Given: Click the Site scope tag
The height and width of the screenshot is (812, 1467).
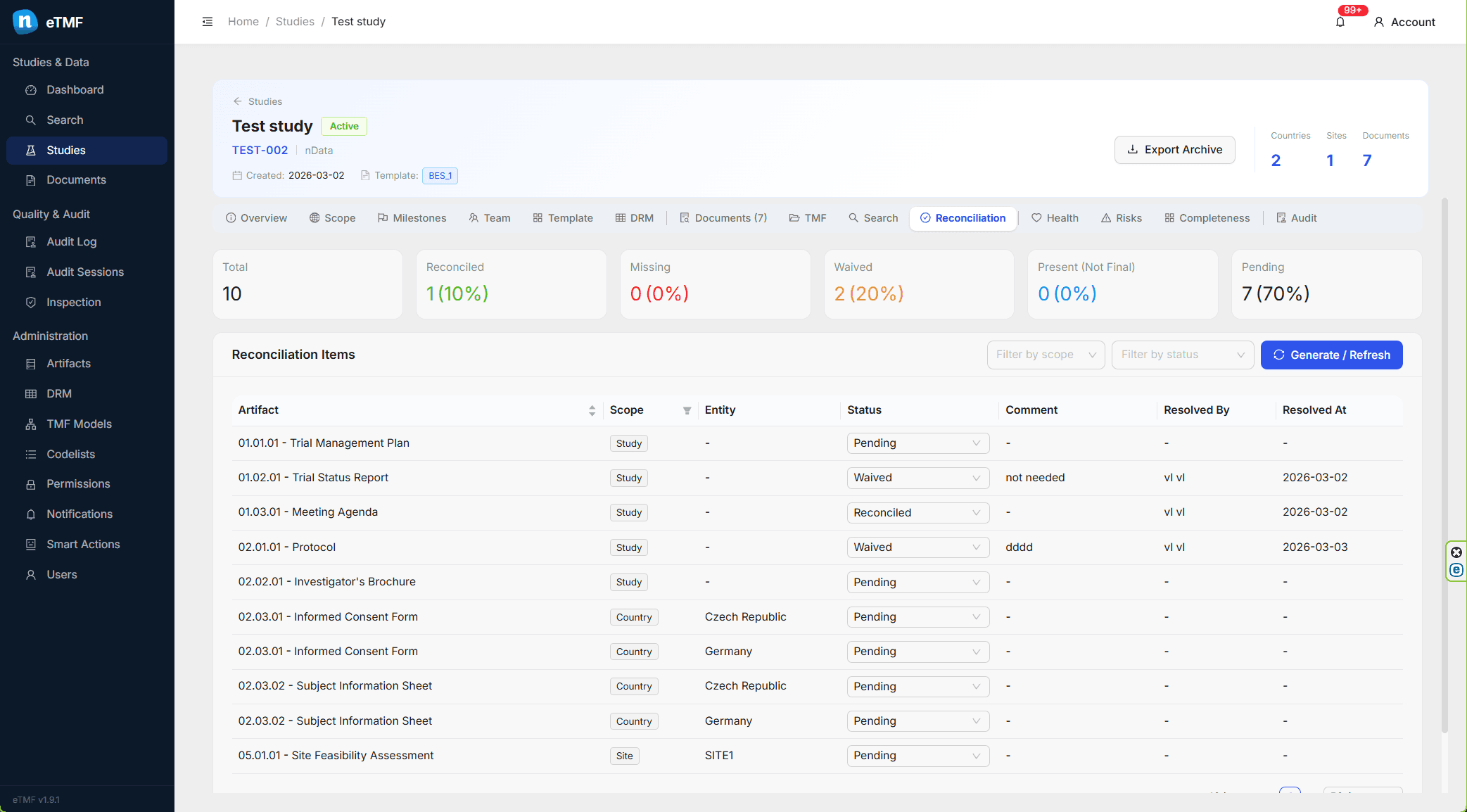Looking at the screenshot, I should (624, 756).
